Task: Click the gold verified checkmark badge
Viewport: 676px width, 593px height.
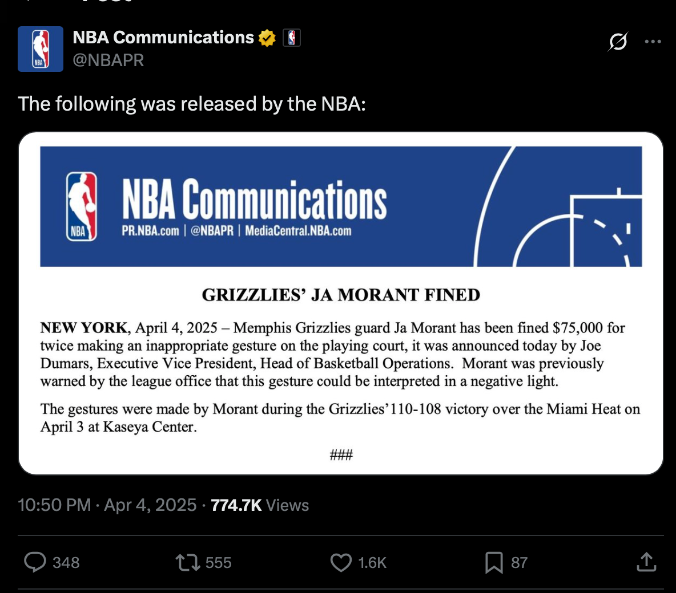Action: click(x=268, y=38)
